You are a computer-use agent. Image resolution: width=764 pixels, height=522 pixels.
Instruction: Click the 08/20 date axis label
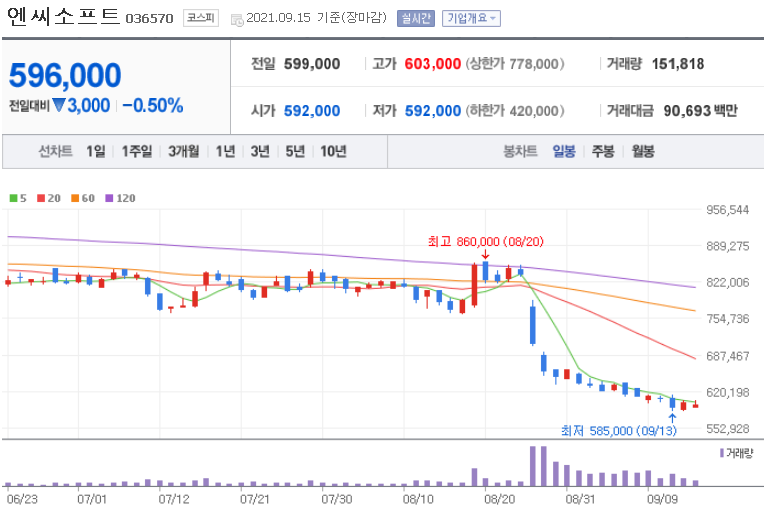coord(499,499)
